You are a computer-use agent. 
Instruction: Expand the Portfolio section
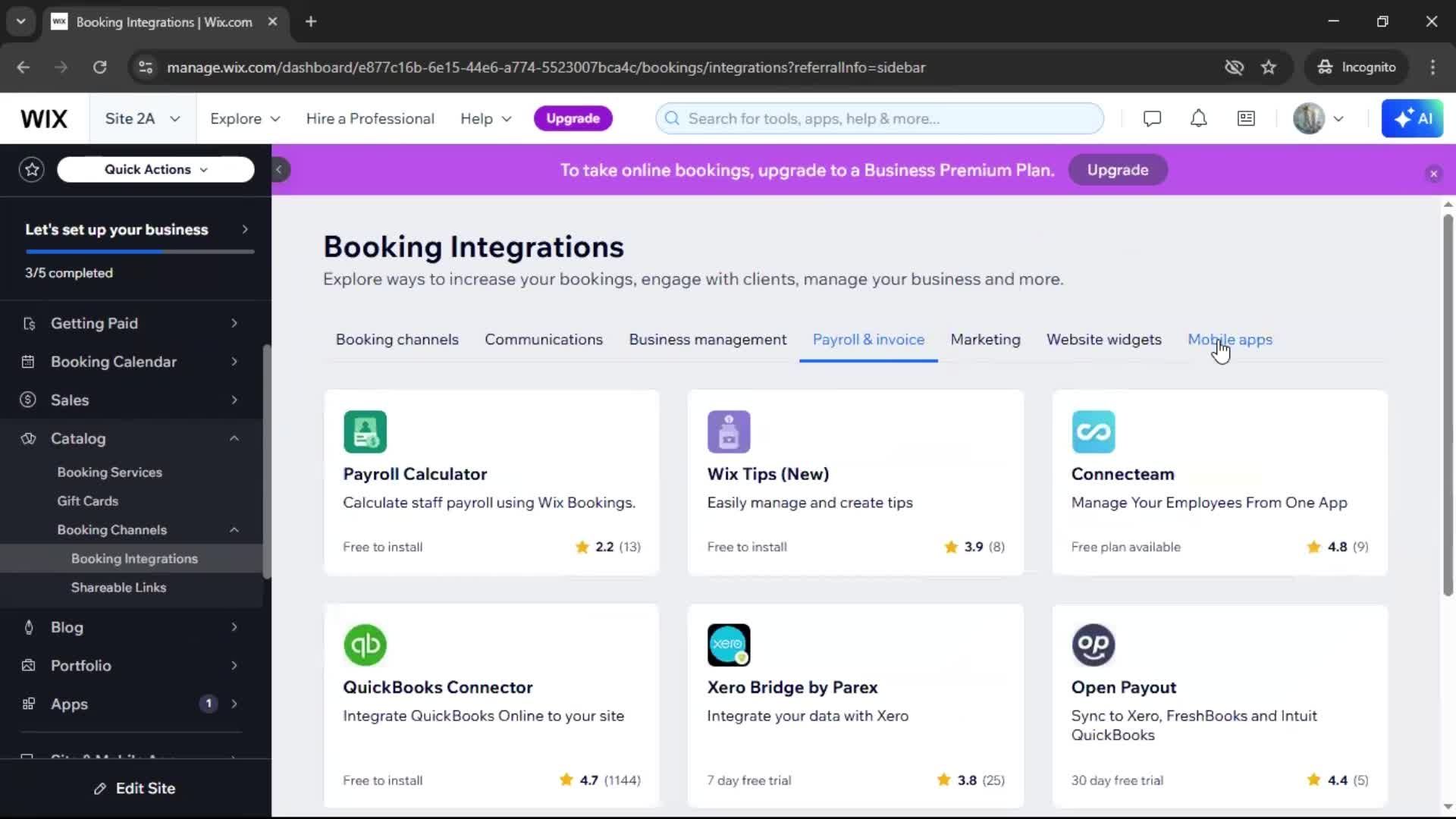coord(234,665)
